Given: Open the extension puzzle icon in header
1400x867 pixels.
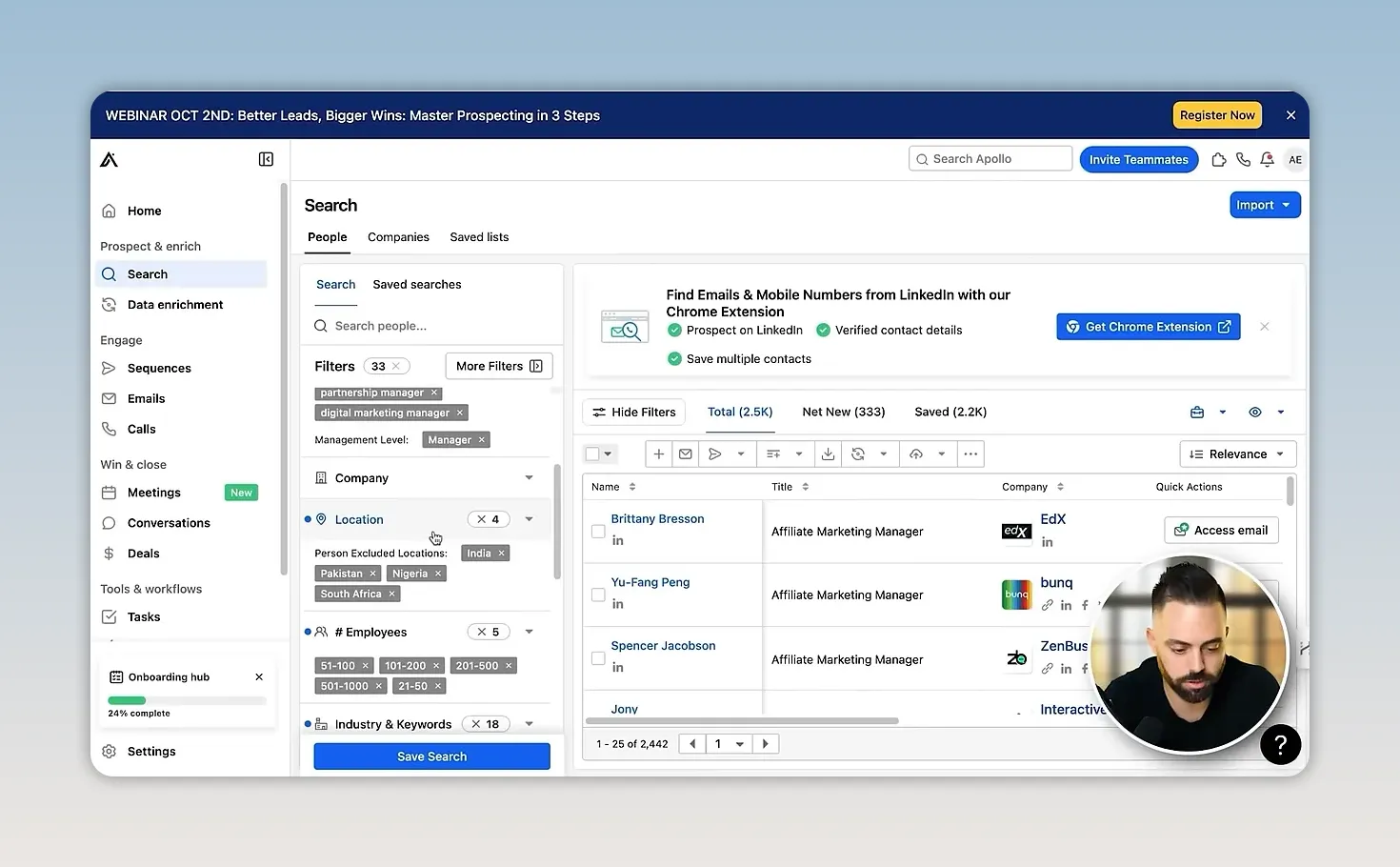Looking at the screenshot, I should coord(1219,160).
